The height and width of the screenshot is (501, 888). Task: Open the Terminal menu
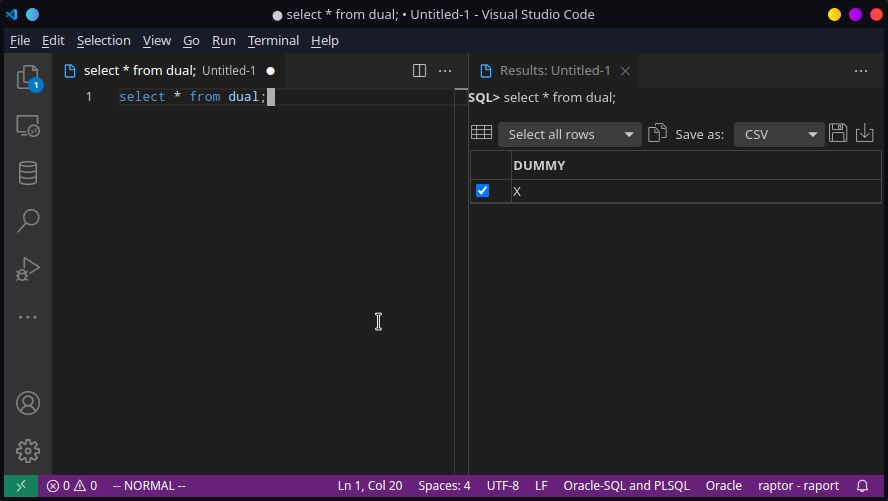tap(273, 40)
